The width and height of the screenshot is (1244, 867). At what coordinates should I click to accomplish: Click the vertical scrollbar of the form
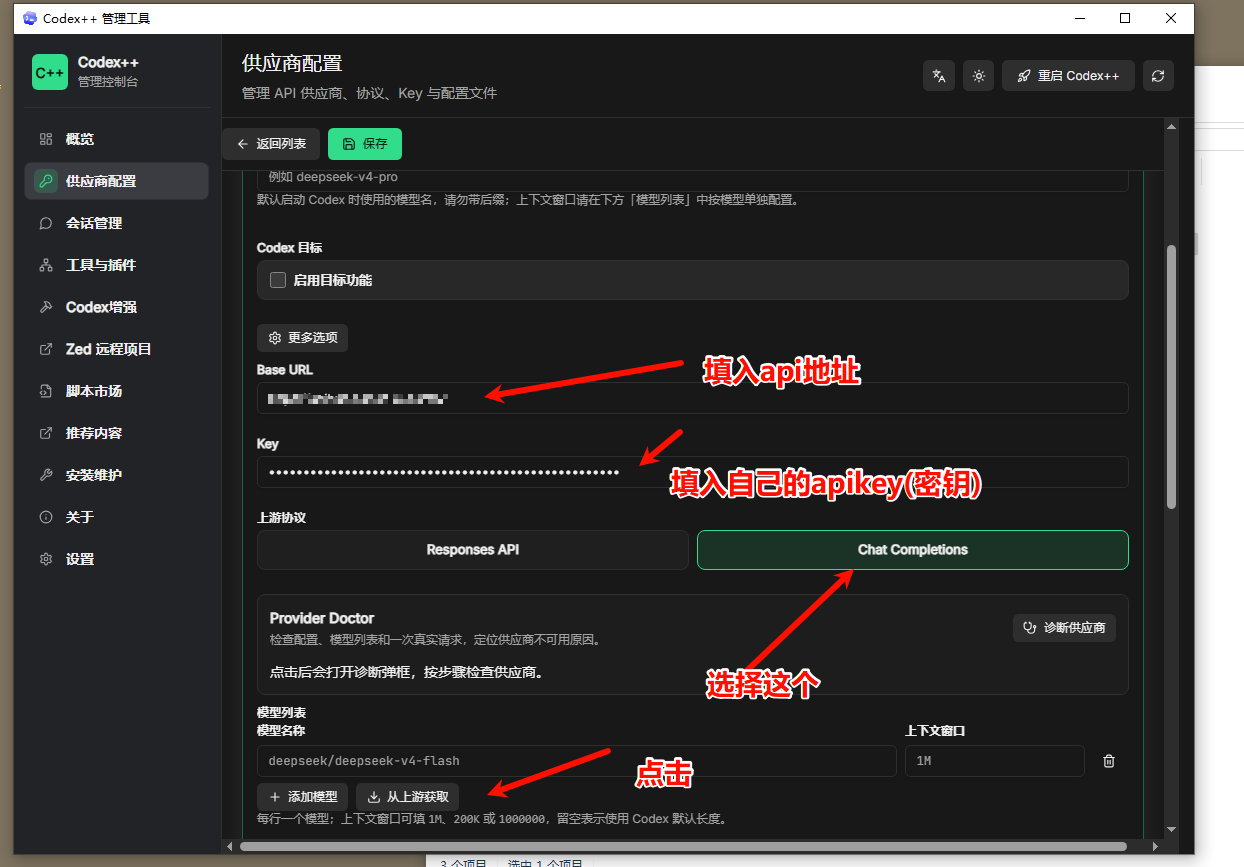coord(1171,378)
